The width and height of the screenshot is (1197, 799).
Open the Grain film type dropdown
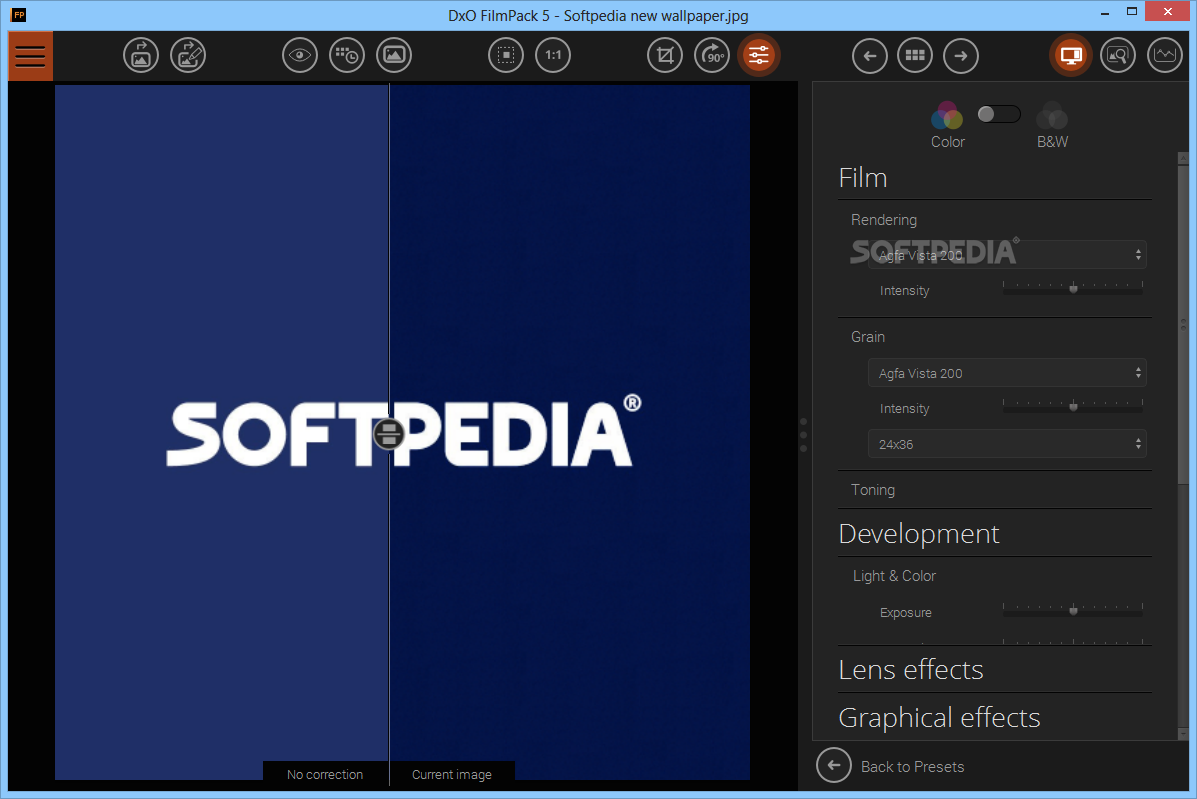(x=1007, y=373)
